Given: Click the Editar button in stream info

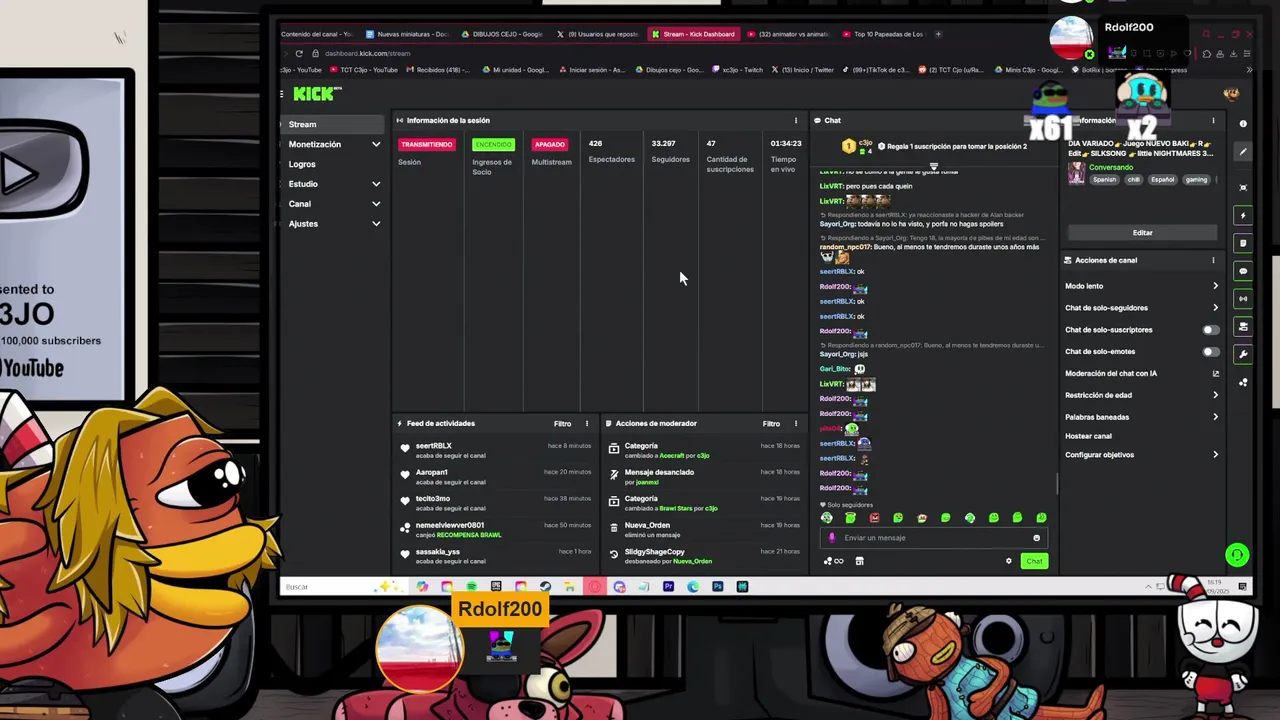Looking at the screenshot, I should [1143, 233].
